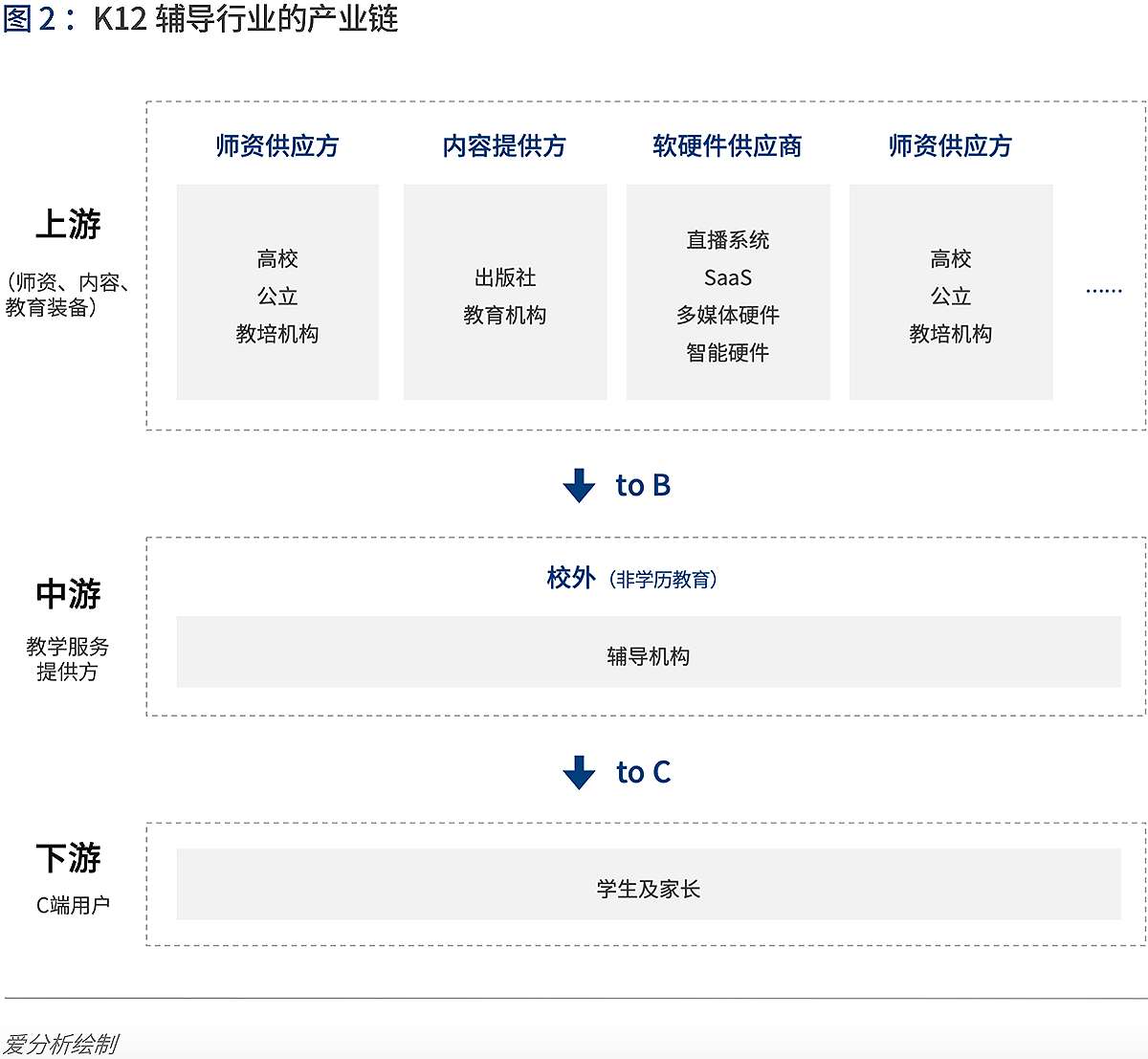
Task: Click 教育机构 under 内容提供方
Action: tap(505, 315)
